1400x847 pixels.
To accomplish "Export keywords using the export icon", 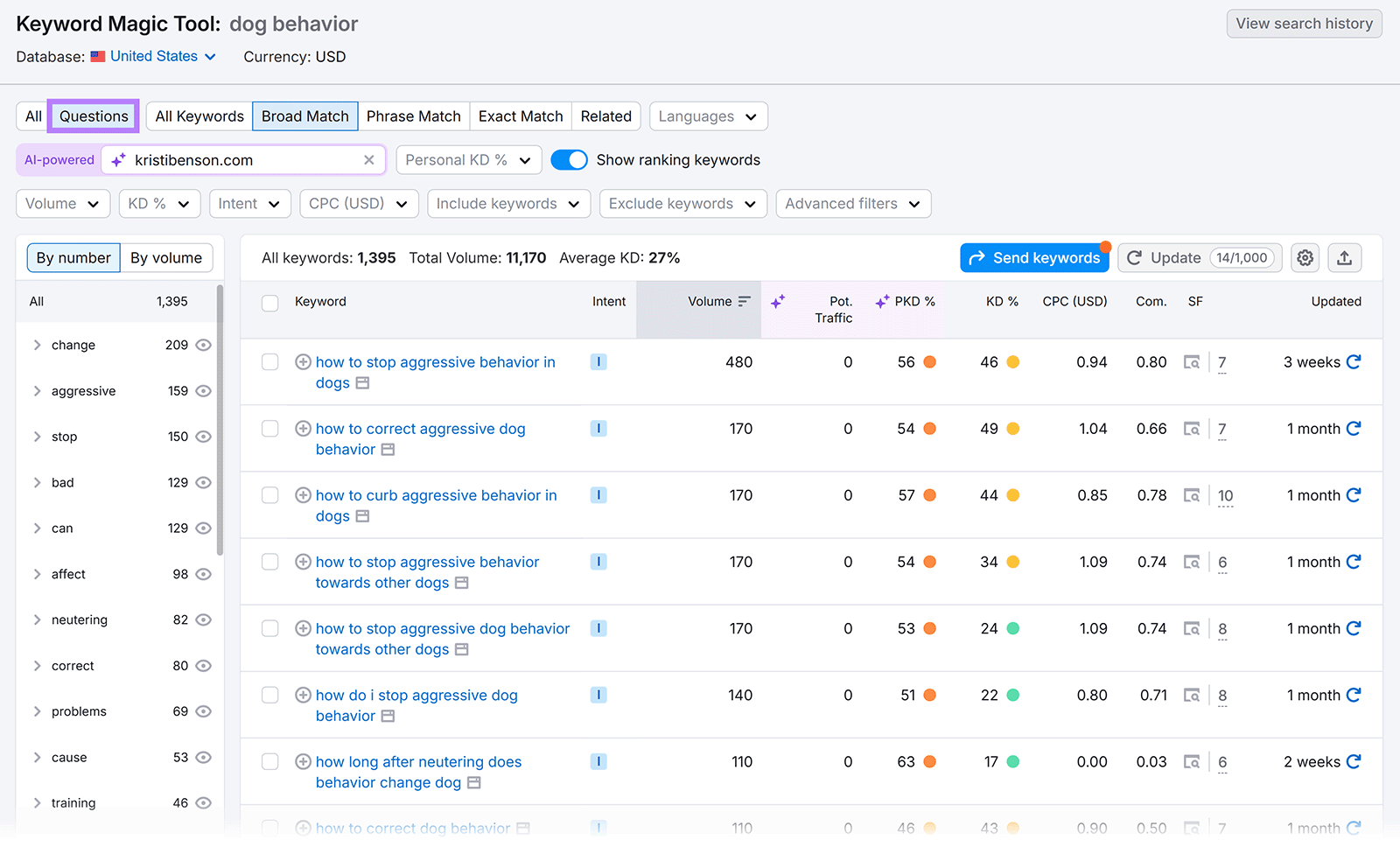I will click(x=1344, y=257).
